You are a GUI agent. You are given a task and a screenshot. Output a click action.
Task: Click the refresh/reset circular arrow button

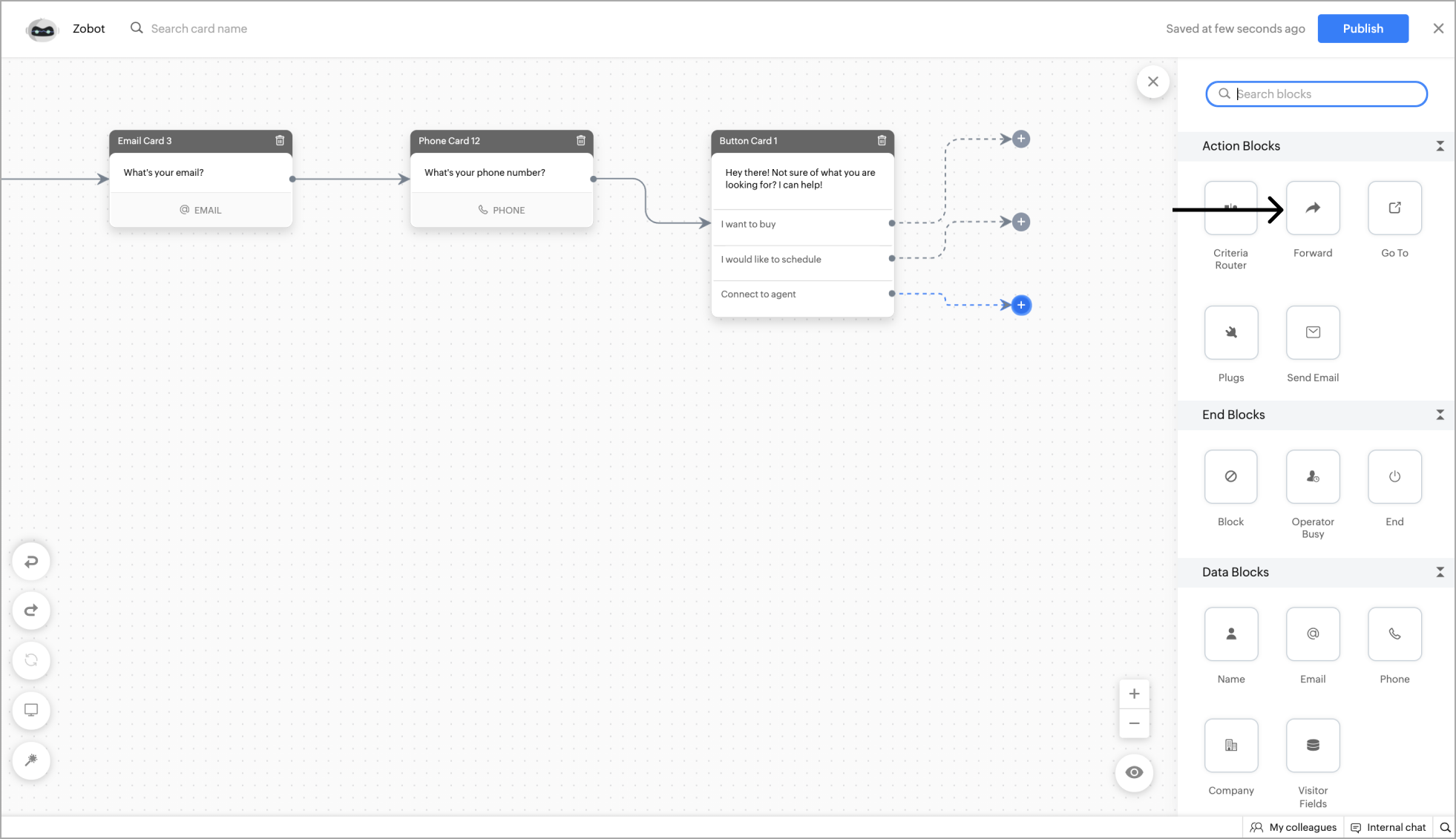31,660
